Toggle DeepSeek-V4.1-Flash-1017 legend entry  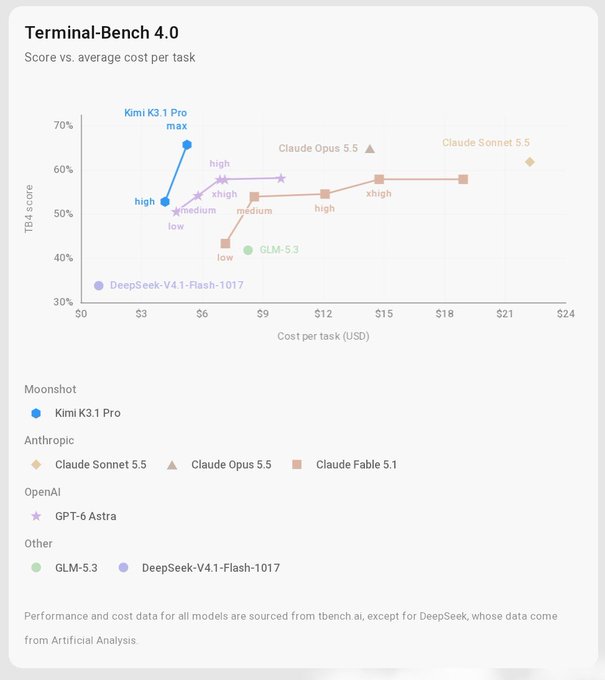(199, 568)
